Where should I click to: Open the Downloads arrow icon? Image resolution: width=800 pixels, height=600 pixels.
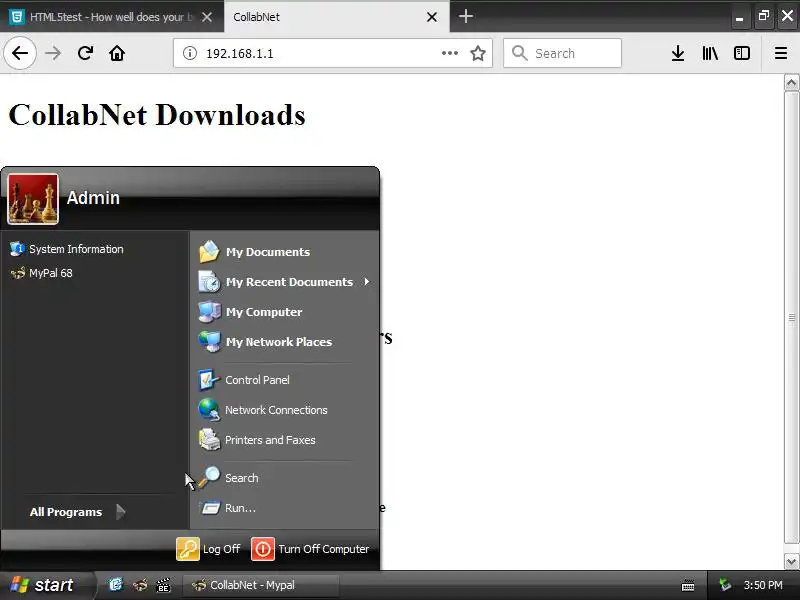678,53
